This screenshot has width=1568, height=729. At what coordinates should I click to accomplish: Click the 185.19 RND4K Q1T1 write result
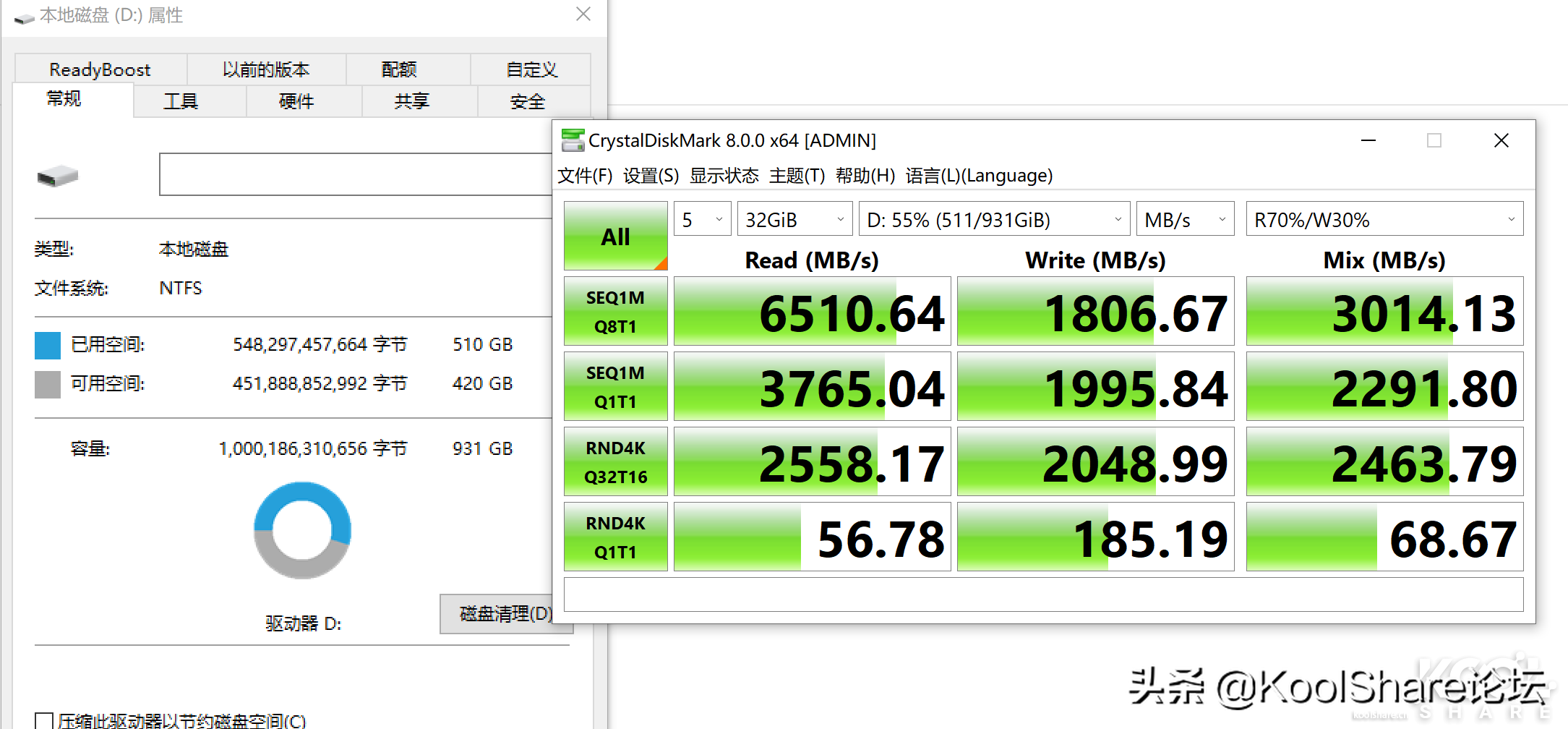1095,537
